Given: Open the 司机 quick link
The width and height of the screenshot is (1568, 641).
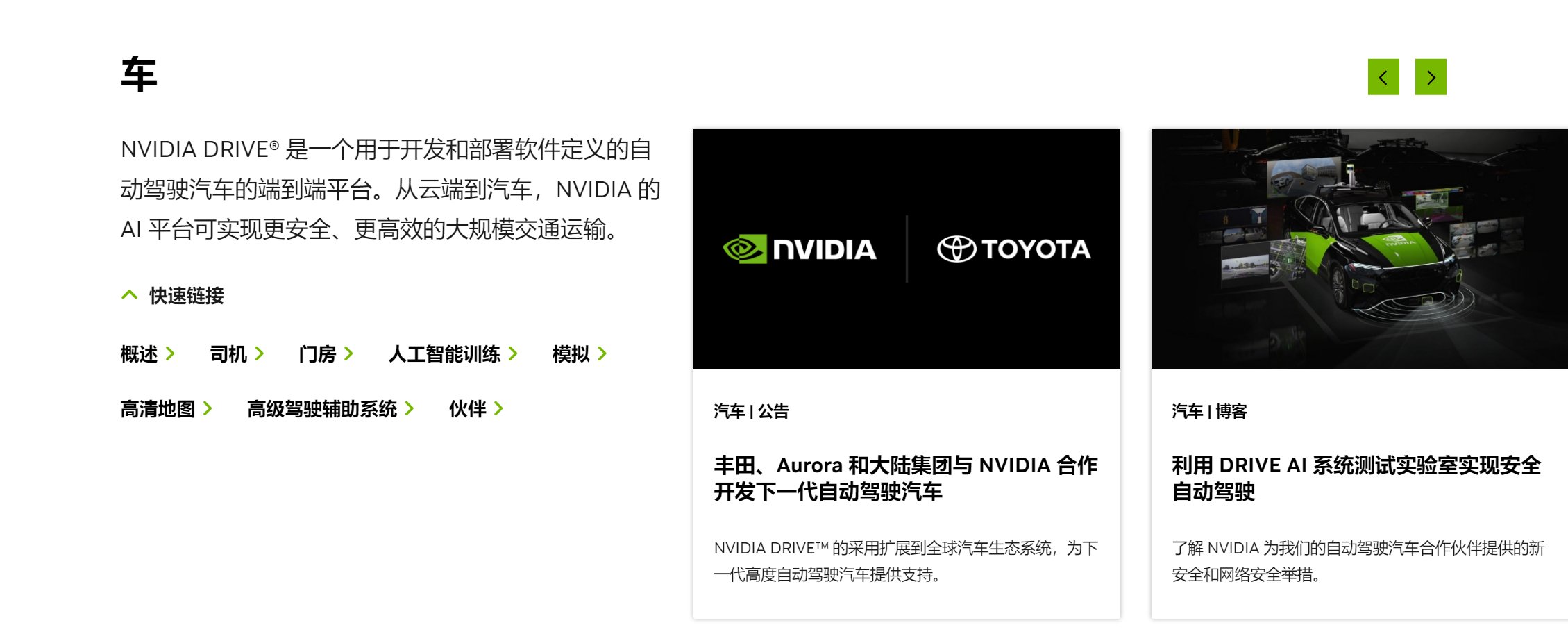Looking at the screenshot, I should pyautogui.click(x=237, y=354).
